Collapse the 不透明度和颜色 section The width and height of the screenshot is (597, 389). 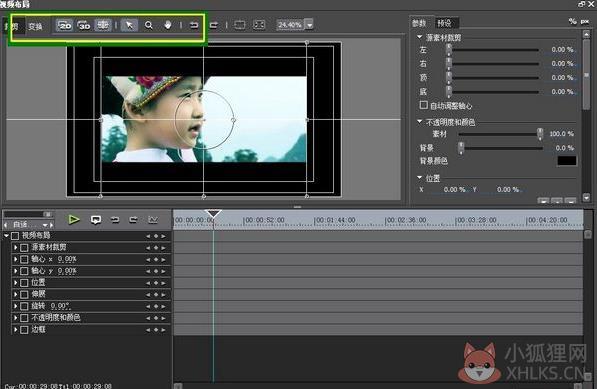point(420,122)
